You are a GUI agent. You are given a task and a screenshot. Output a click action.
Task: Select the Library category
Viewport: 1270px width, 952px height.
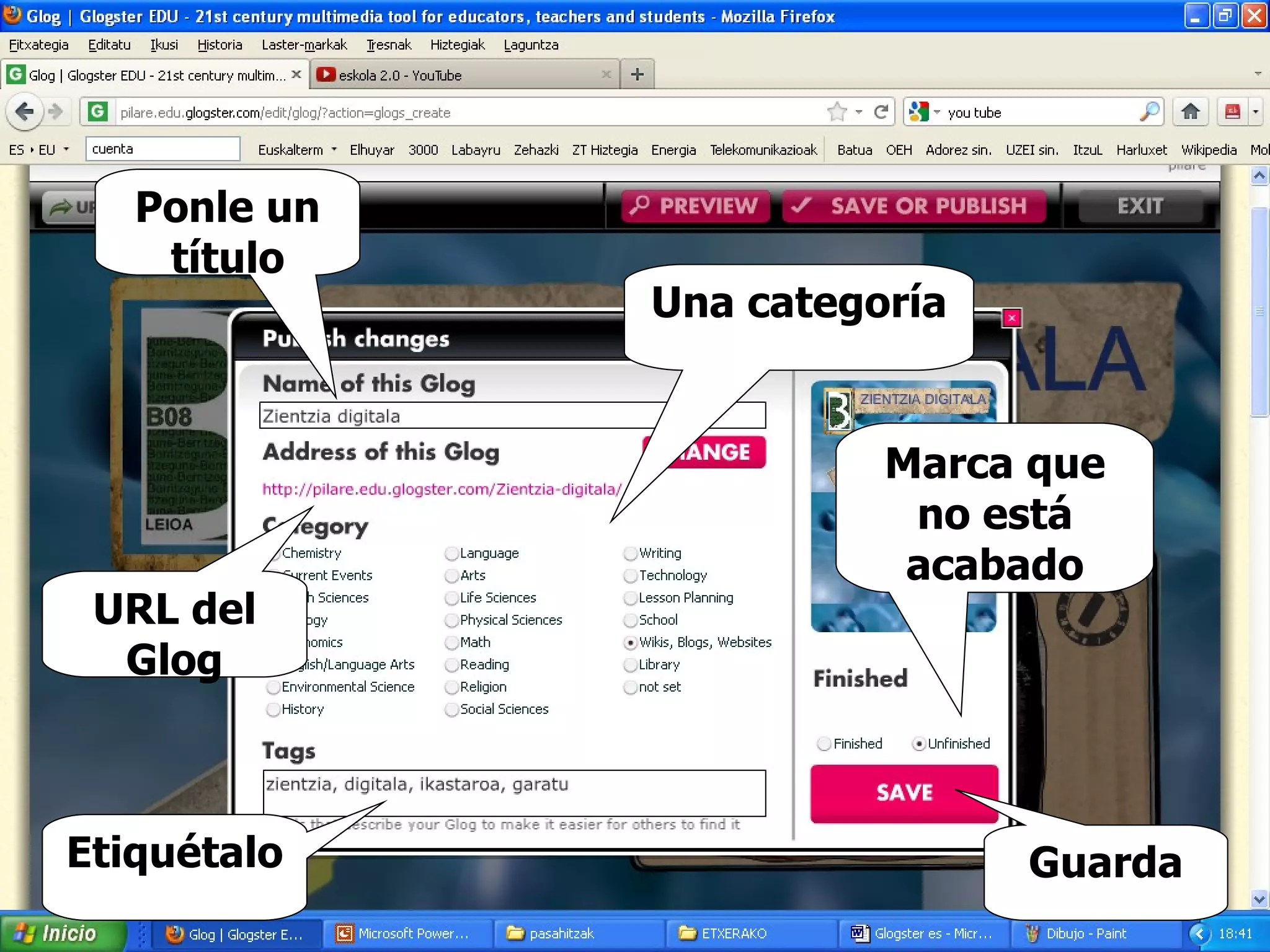click(630, 664)
